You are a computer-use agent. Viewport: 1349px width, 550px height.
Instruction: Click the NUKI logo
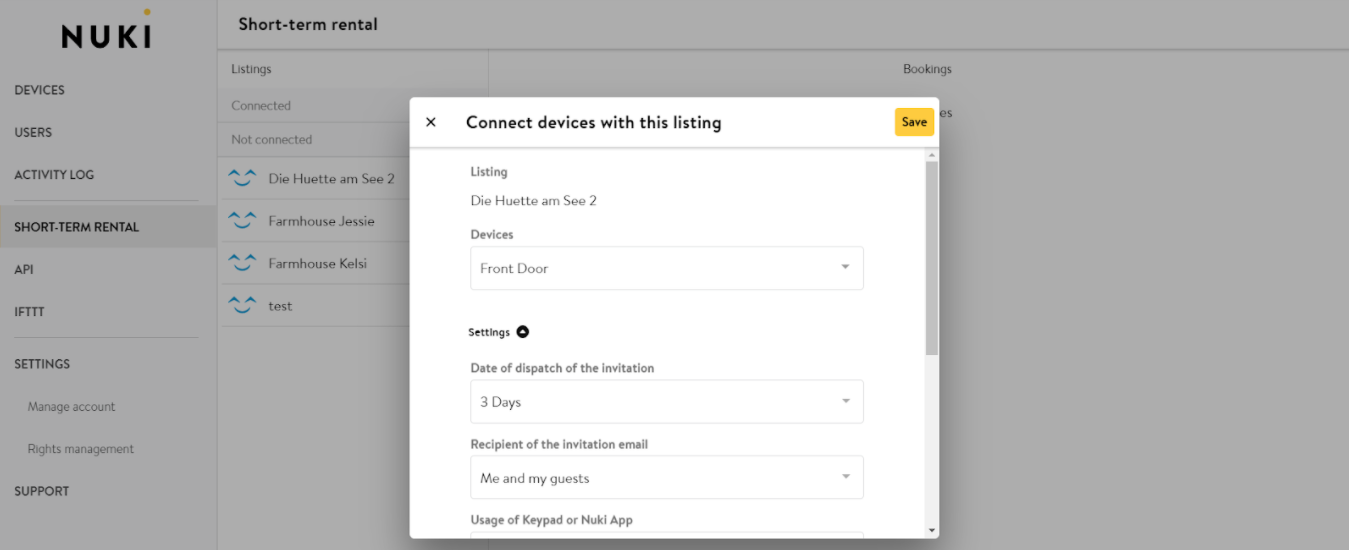coord(106,34)
